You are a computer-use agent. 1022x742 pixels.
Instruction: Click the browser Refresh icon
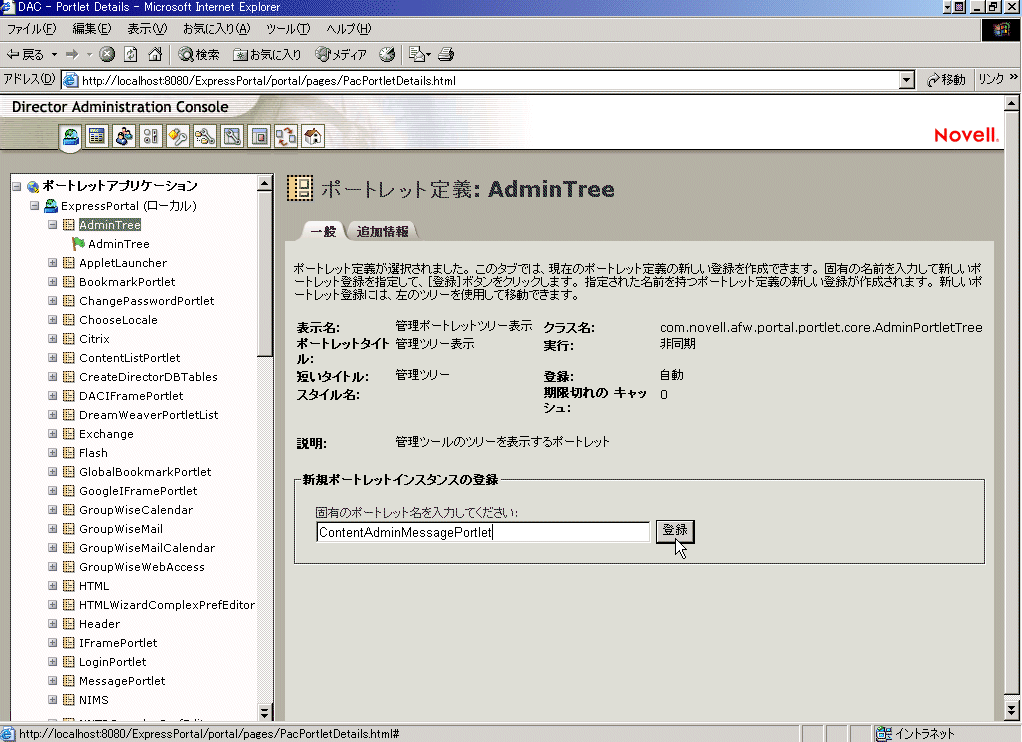(130, 54)
